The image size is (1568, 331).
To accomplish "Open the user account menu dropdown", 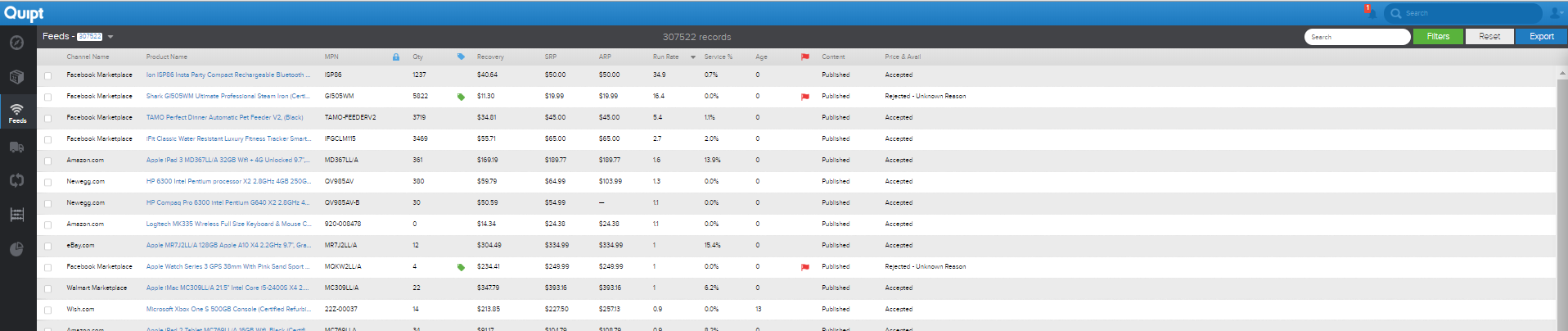I will click(1557, 13).
